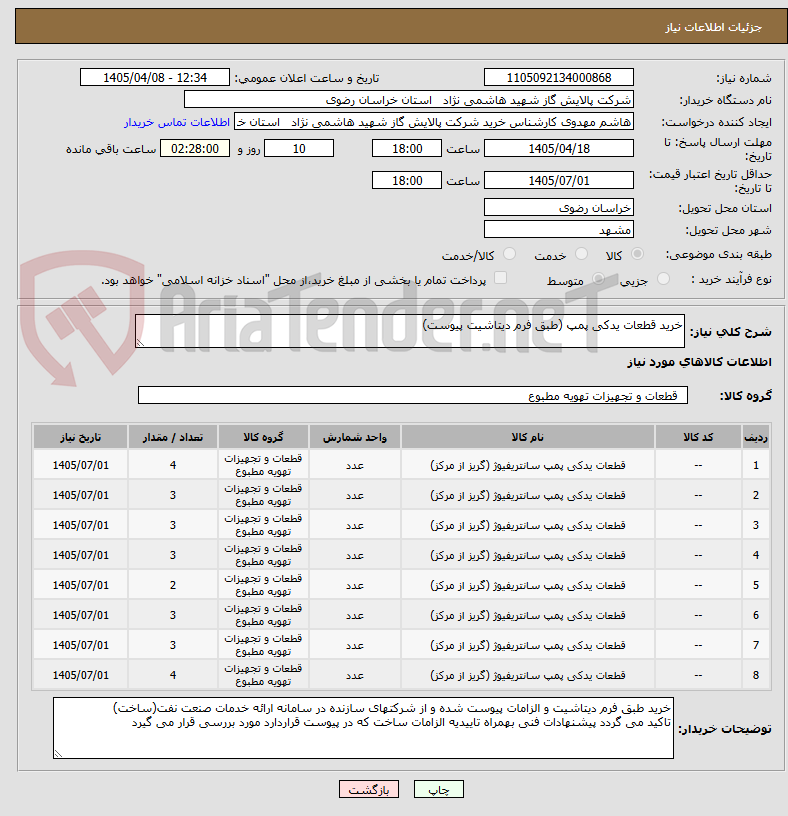Click item name in row 7
The height and width of the screenshot is (816, 788).
coord(527,645)
